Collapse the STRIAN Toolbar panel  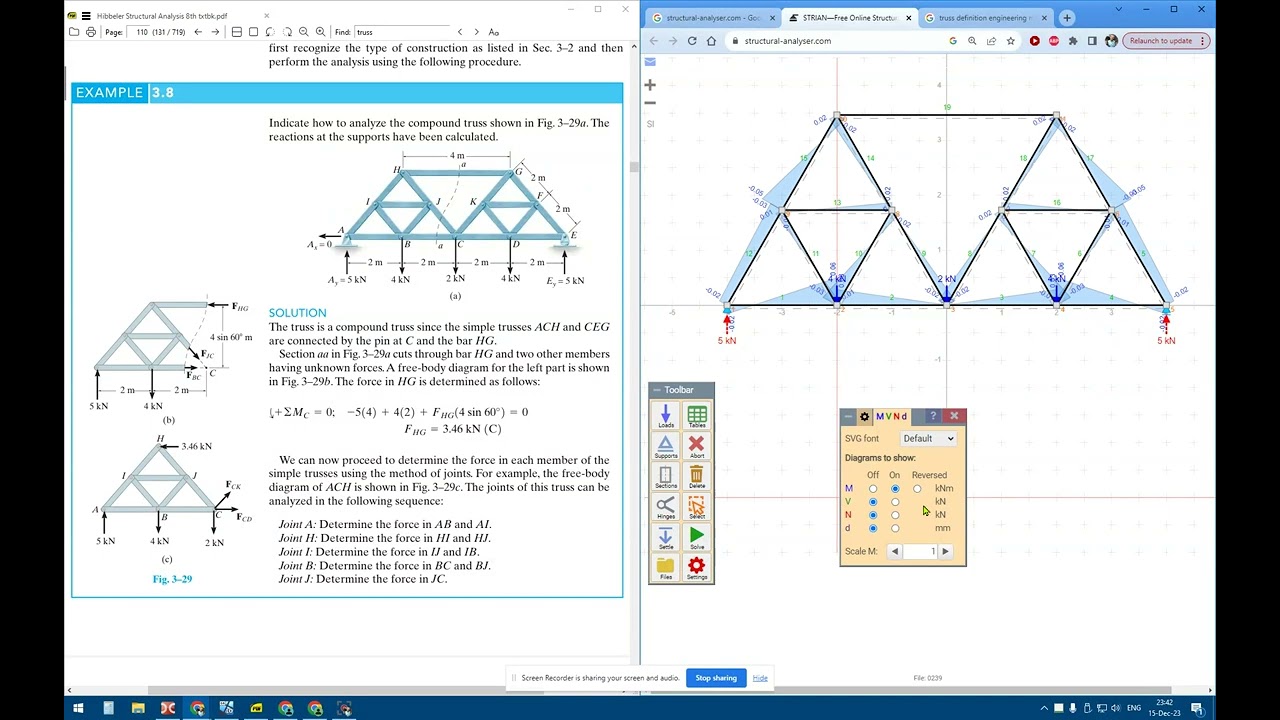pos(656,390)
